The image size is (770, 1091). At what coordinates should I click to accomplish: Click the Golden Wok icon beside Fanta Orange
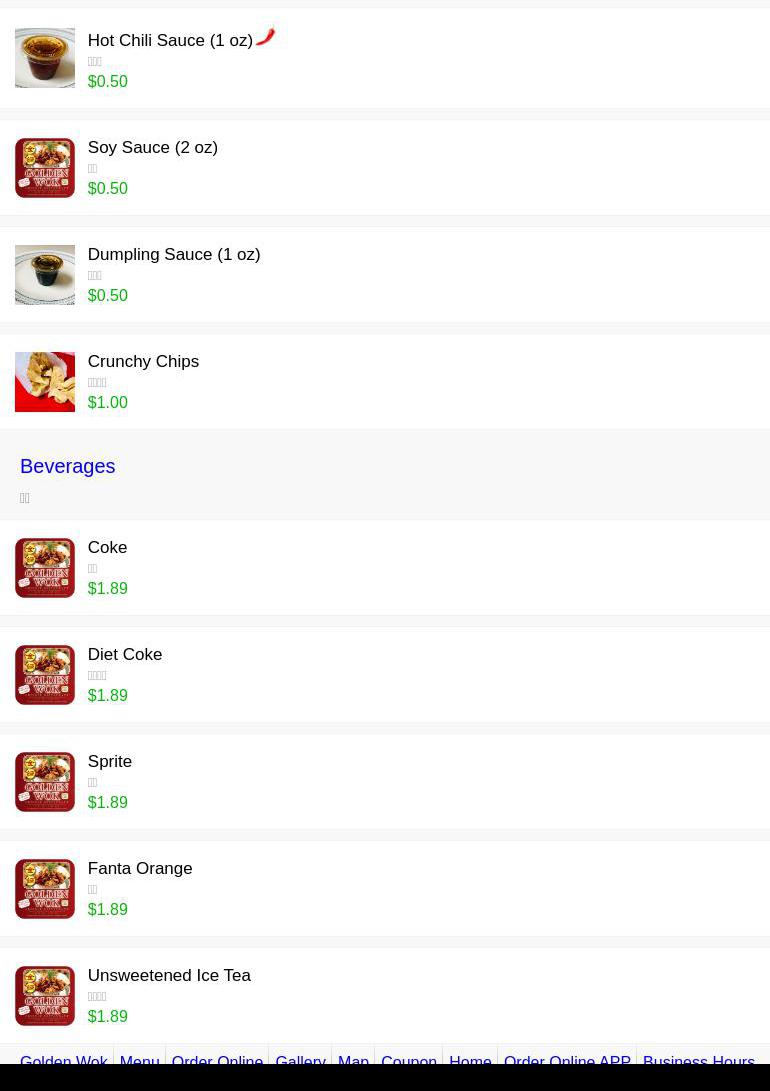click(45, 889)
